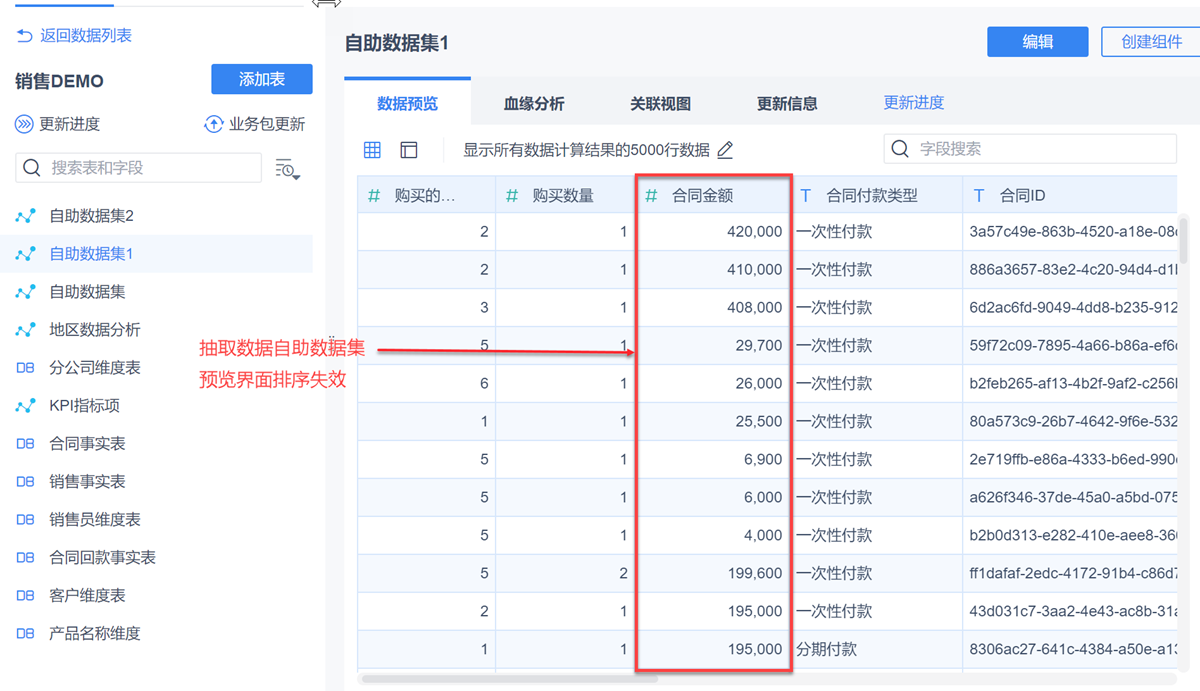Click the update progress icon in sidebar
The image size is (1200, 691).
pos(24,125)
